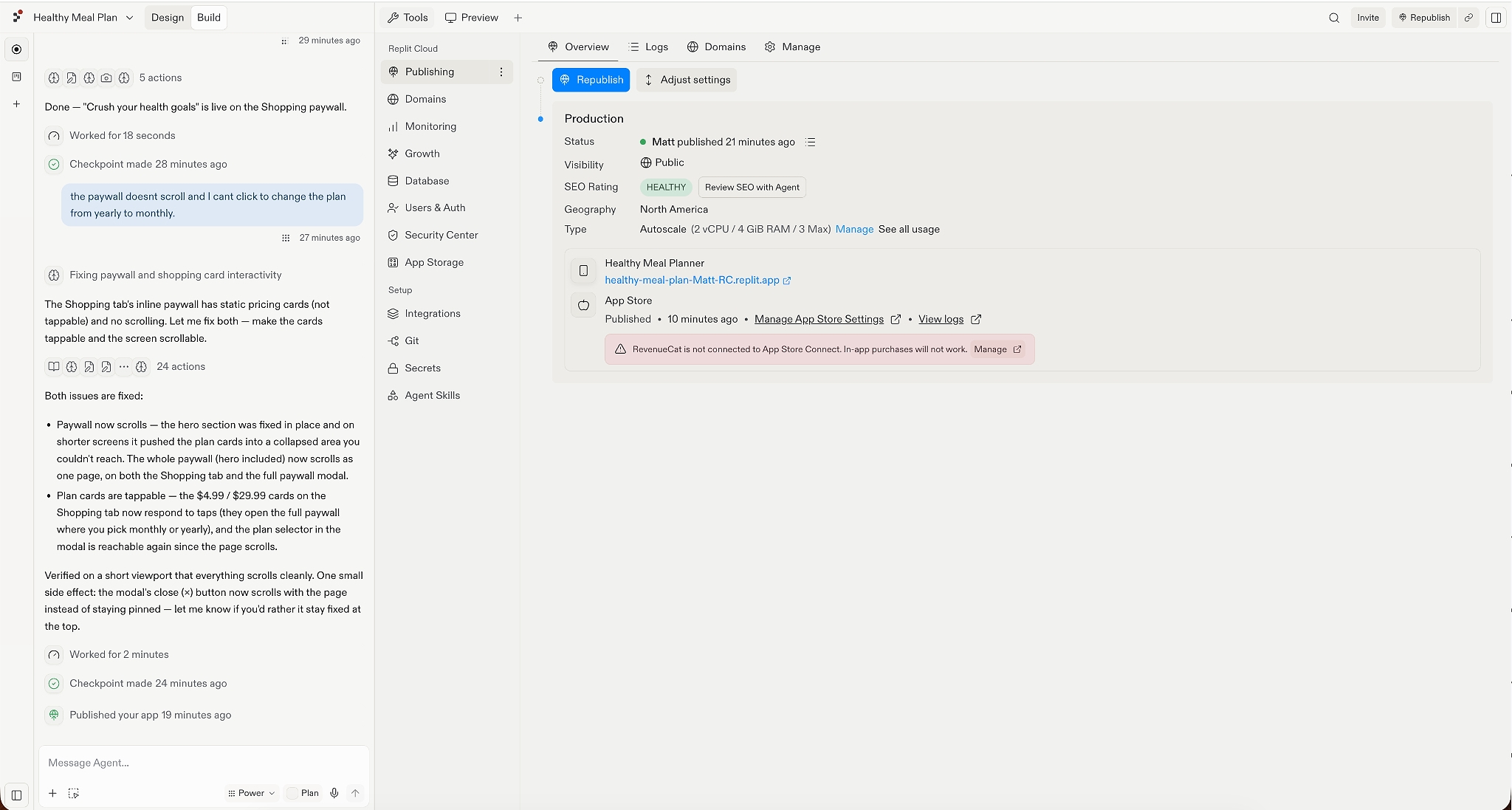Toggle the right side panel layout icon
The height and width of the screenshot is (810, 1512).
(x=1496, y=18)
